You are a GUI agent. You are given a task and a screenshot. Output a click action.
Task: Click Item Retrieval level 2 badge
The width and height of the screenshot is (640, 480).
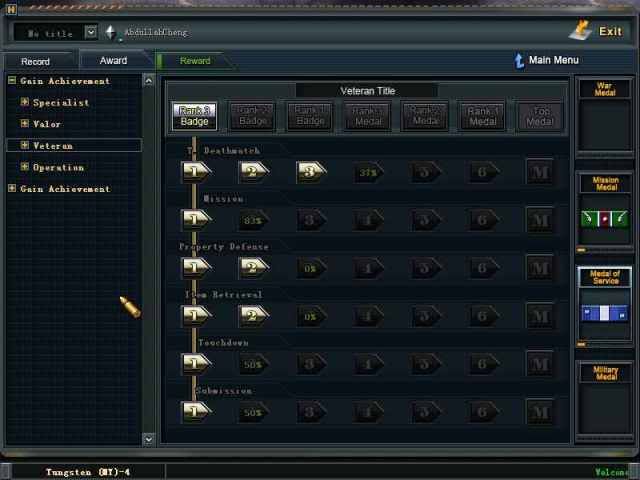(x=255, y=315)
